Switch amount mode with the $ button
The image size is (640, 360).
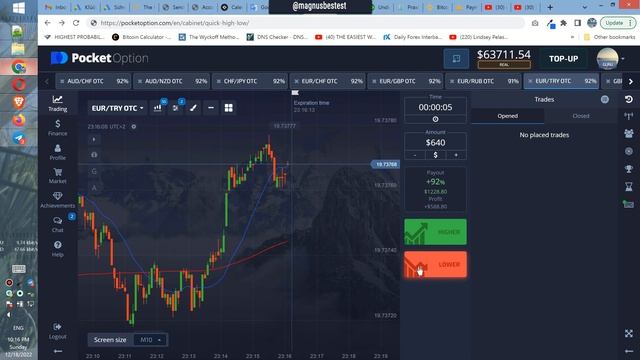pyautogui.click(x=436, y=155)
